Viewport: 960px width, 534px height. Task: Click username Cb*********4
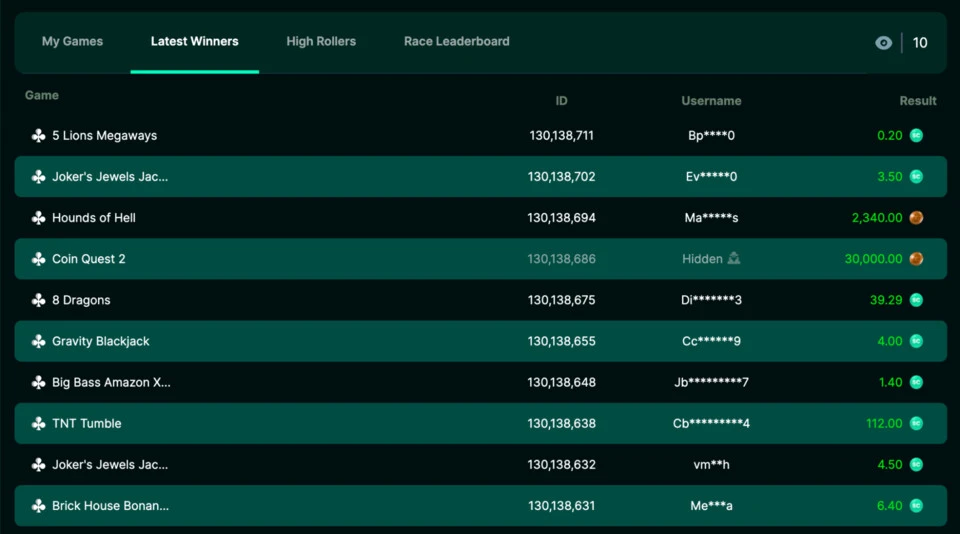click(x=711, y=423)
